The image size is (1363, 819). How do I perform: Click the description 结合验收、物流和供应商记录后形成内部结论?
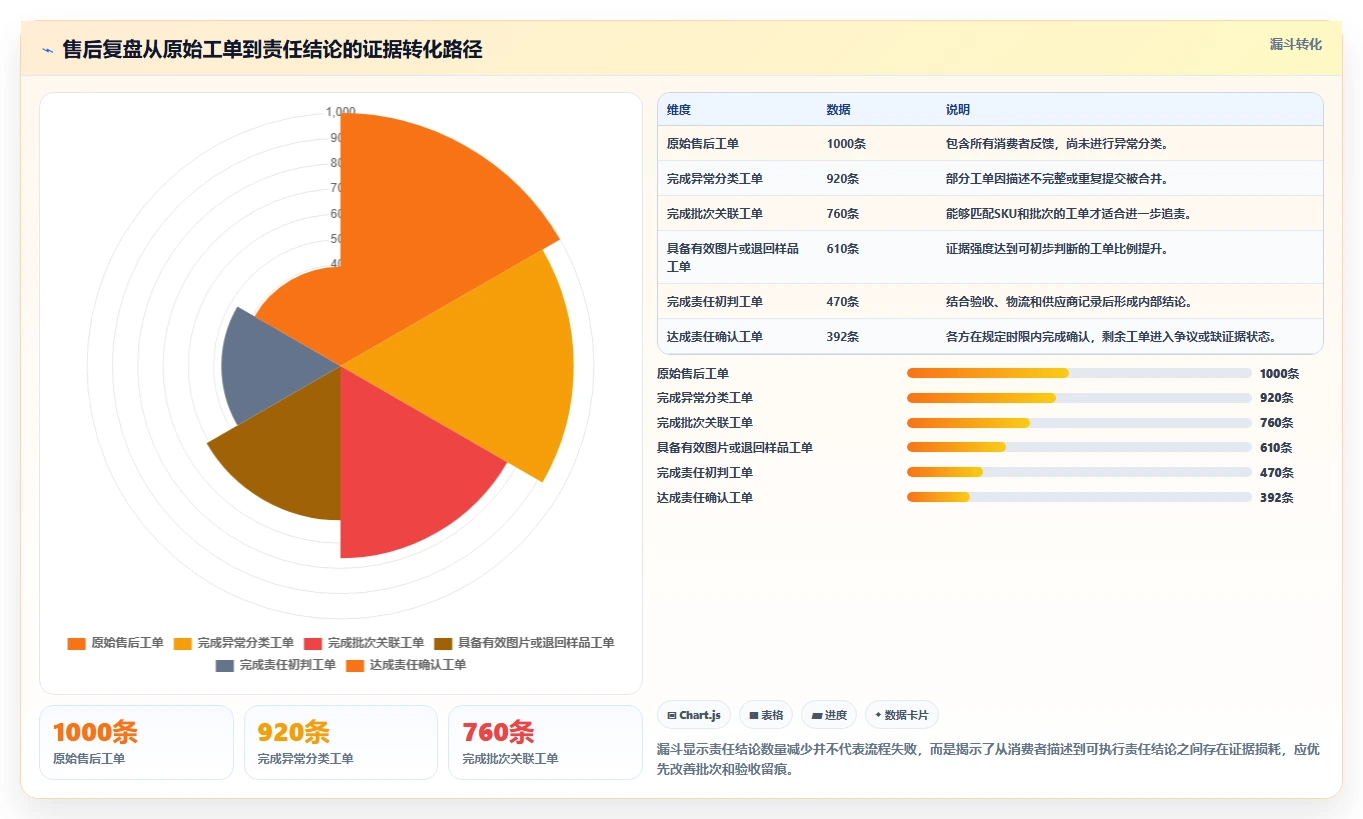[x=1069, y=302]
